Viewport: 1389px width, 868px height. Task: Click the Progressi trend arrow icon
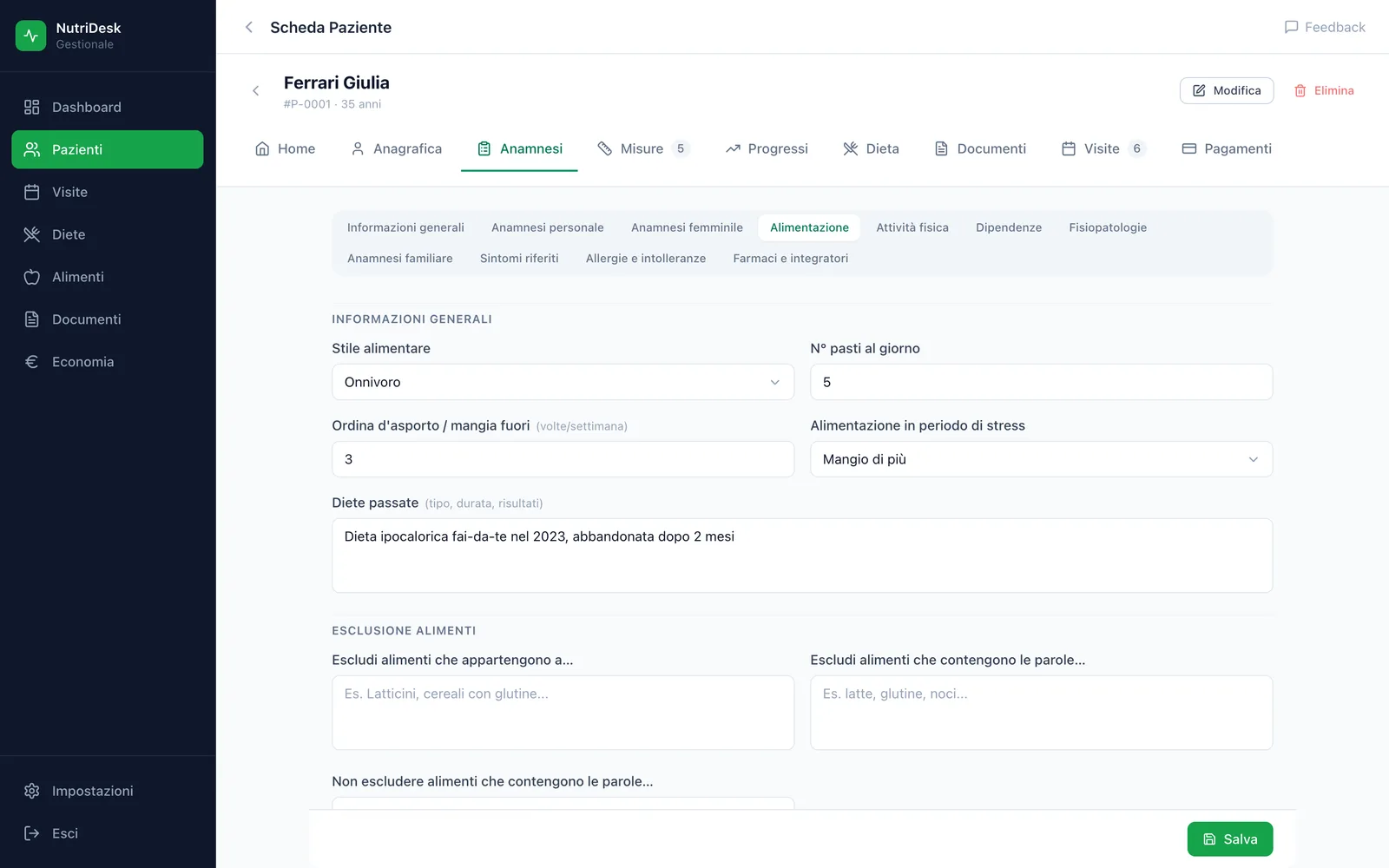[x=733, y=148]
